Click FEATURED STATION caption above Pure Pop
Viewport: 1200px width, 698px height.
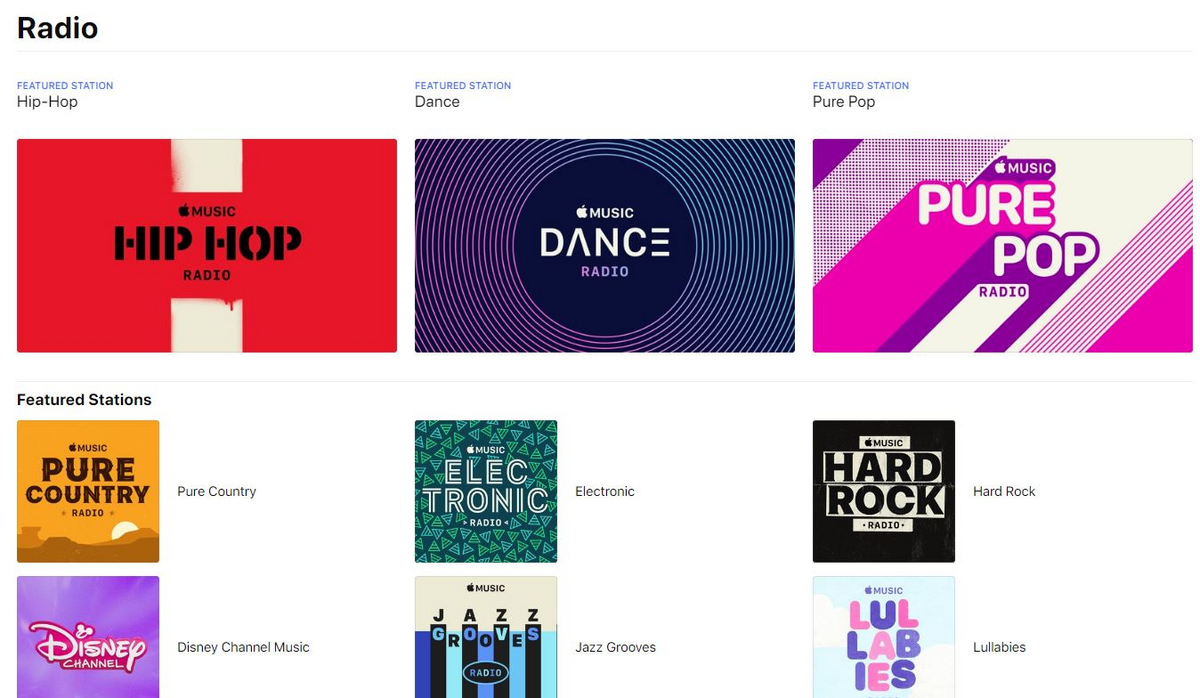point(861,86)
